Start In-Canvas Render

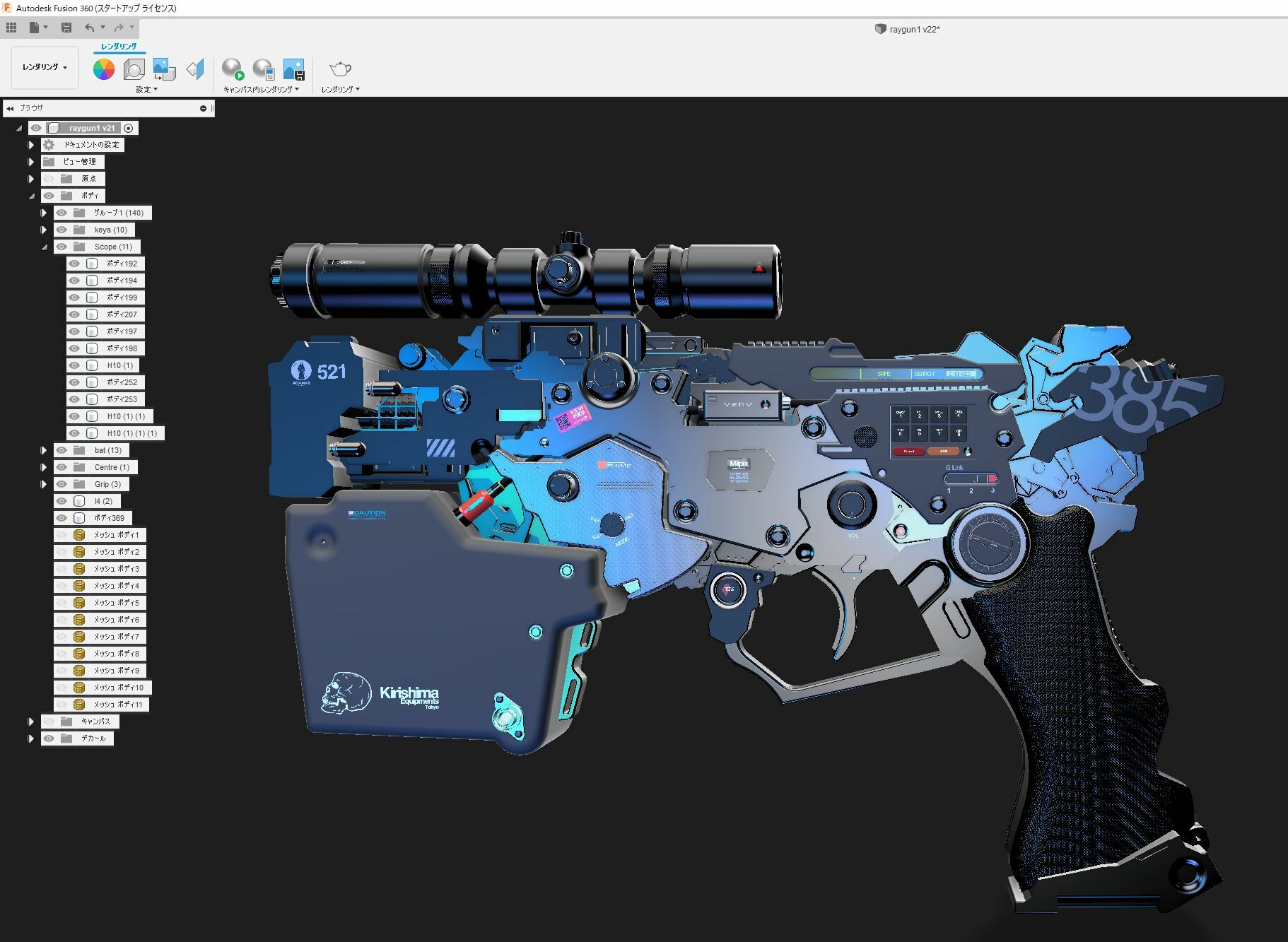[x=233, y=69]
